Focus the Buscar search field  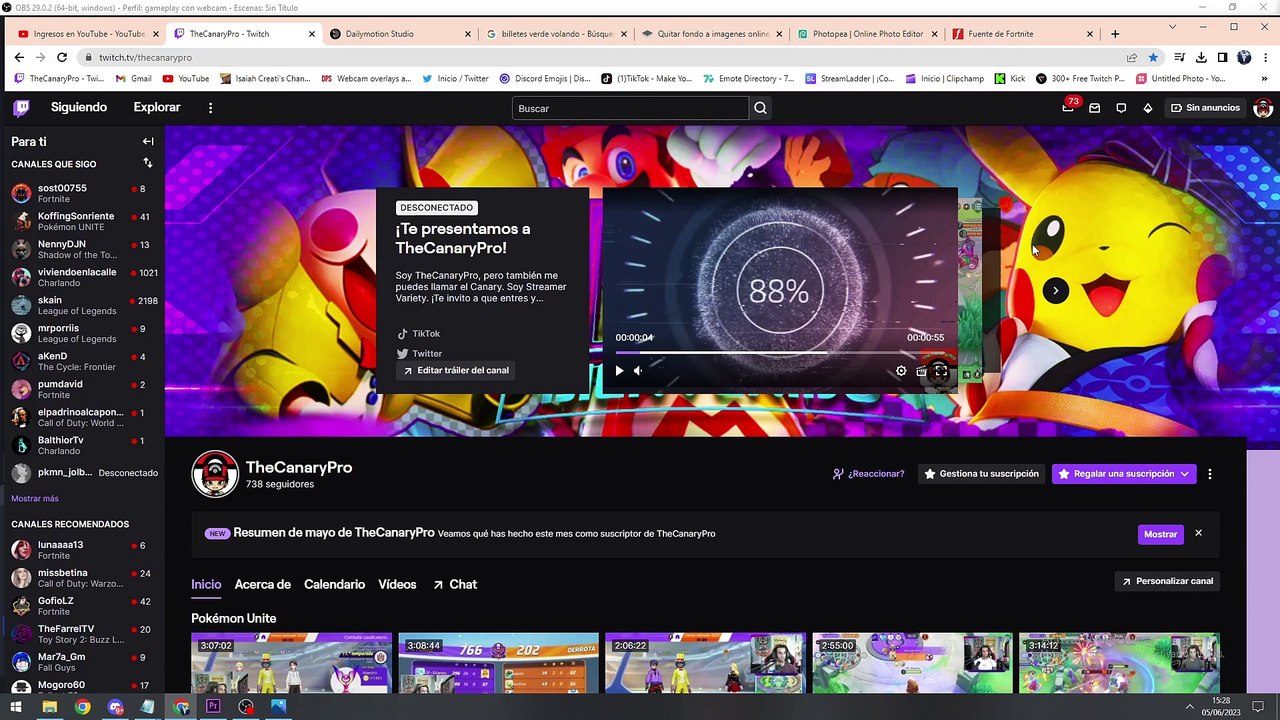[x=630, y=108]
